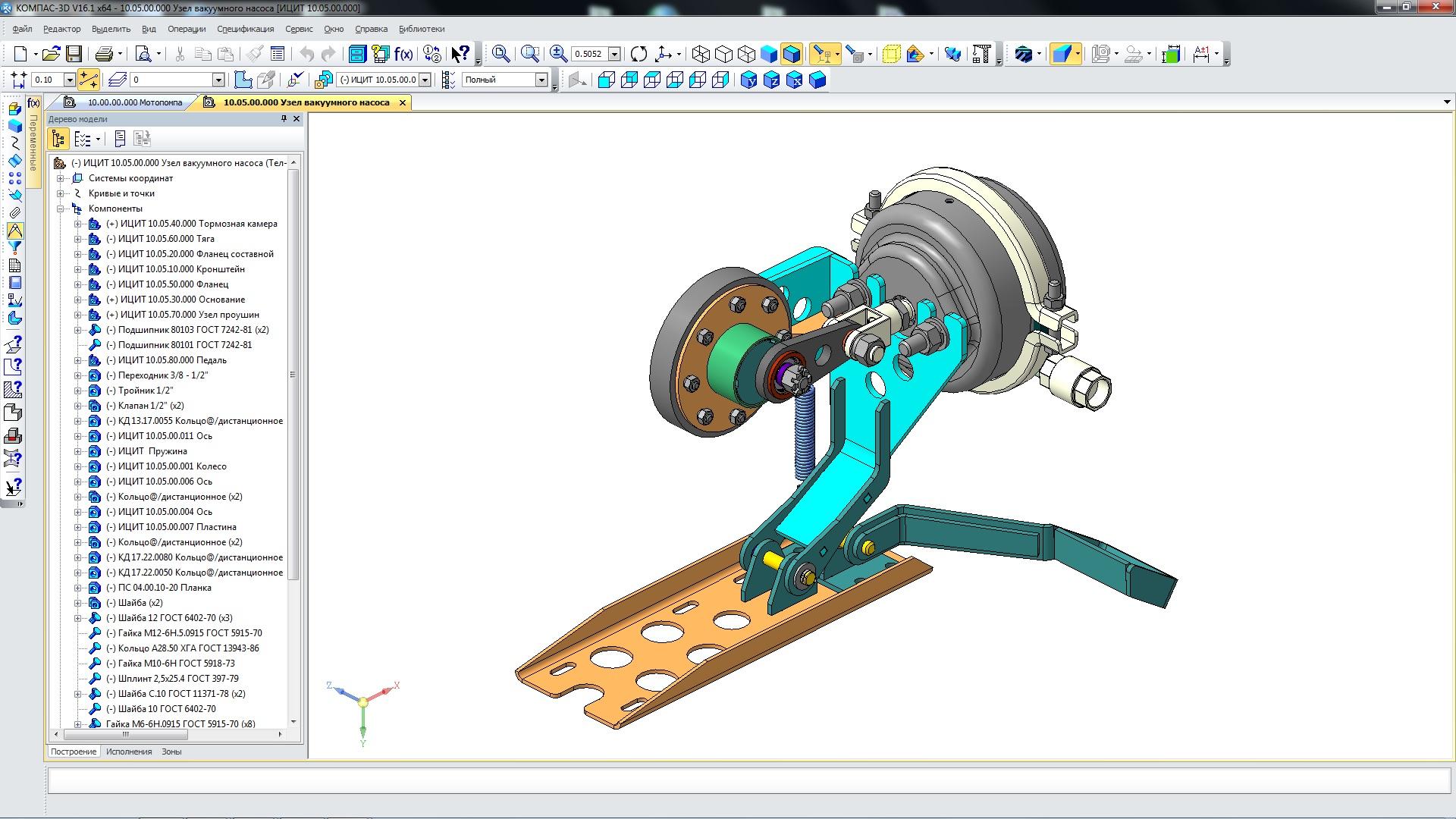
Task: Toggle tree structure display in model tree
Action: [58, 139]
